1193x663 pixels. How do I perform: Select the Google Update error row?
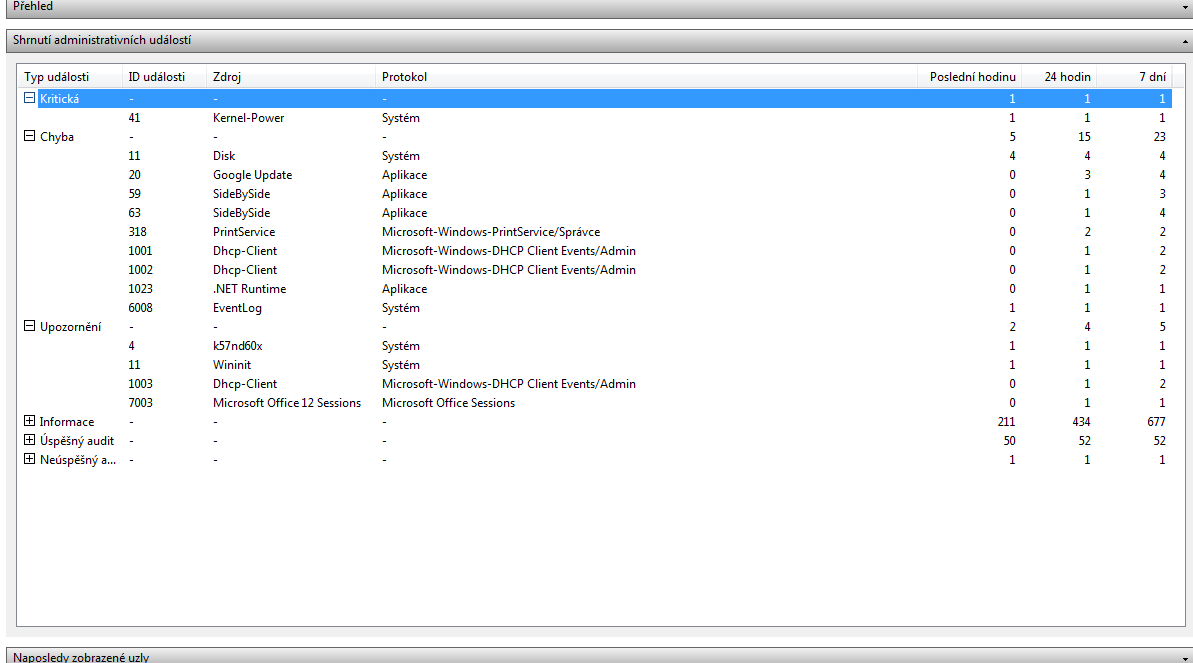[252, 175]
